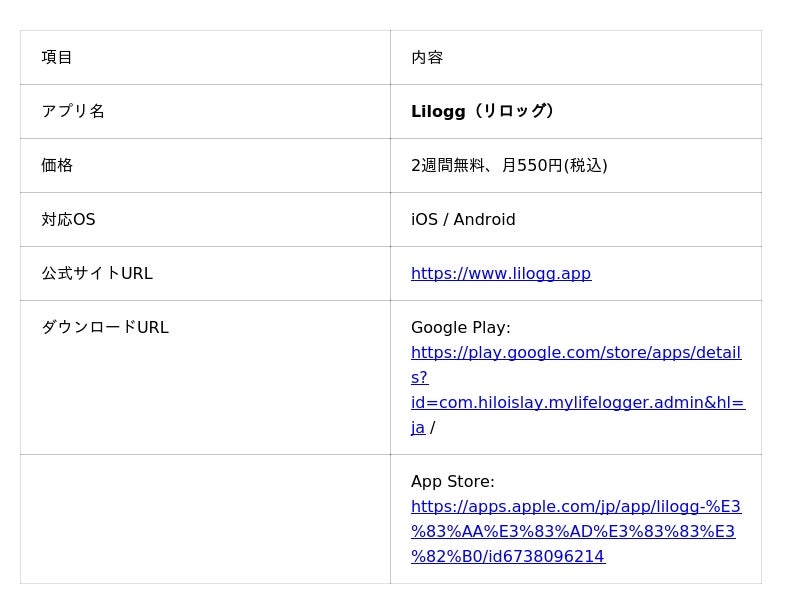This screenshot has height=614, width=800.
Task: Open the Google Play store download link
Action: tap(575, 353)
